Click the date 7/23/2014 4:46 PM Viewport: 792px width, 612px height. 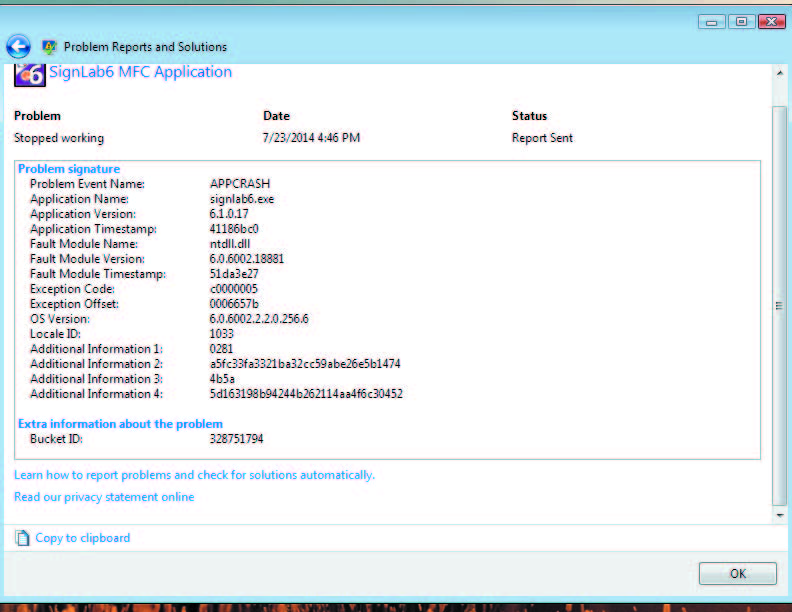311,138
